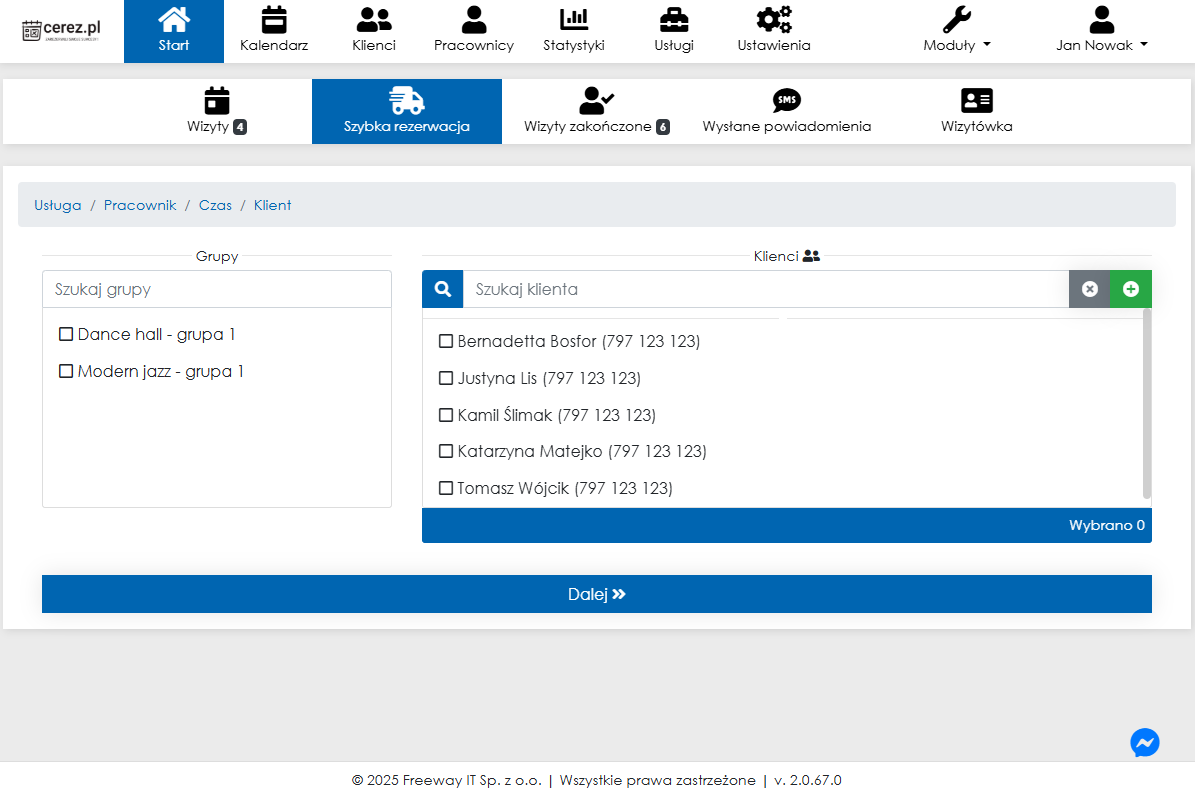Click the blue magnifier search icon
Image resolution: width=1195 pixels, height=796 pixels.
(442, 289)
